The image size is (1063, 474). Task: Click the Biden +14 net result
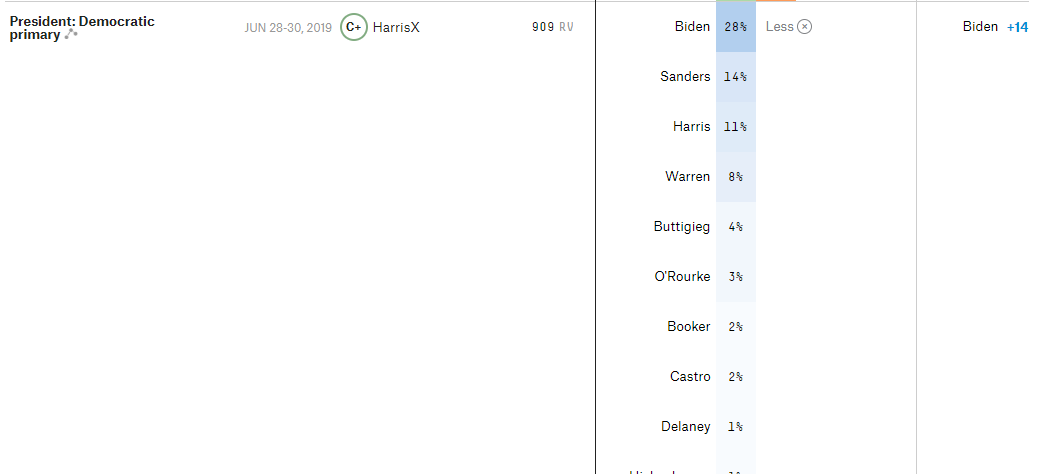tap(995, 27)
